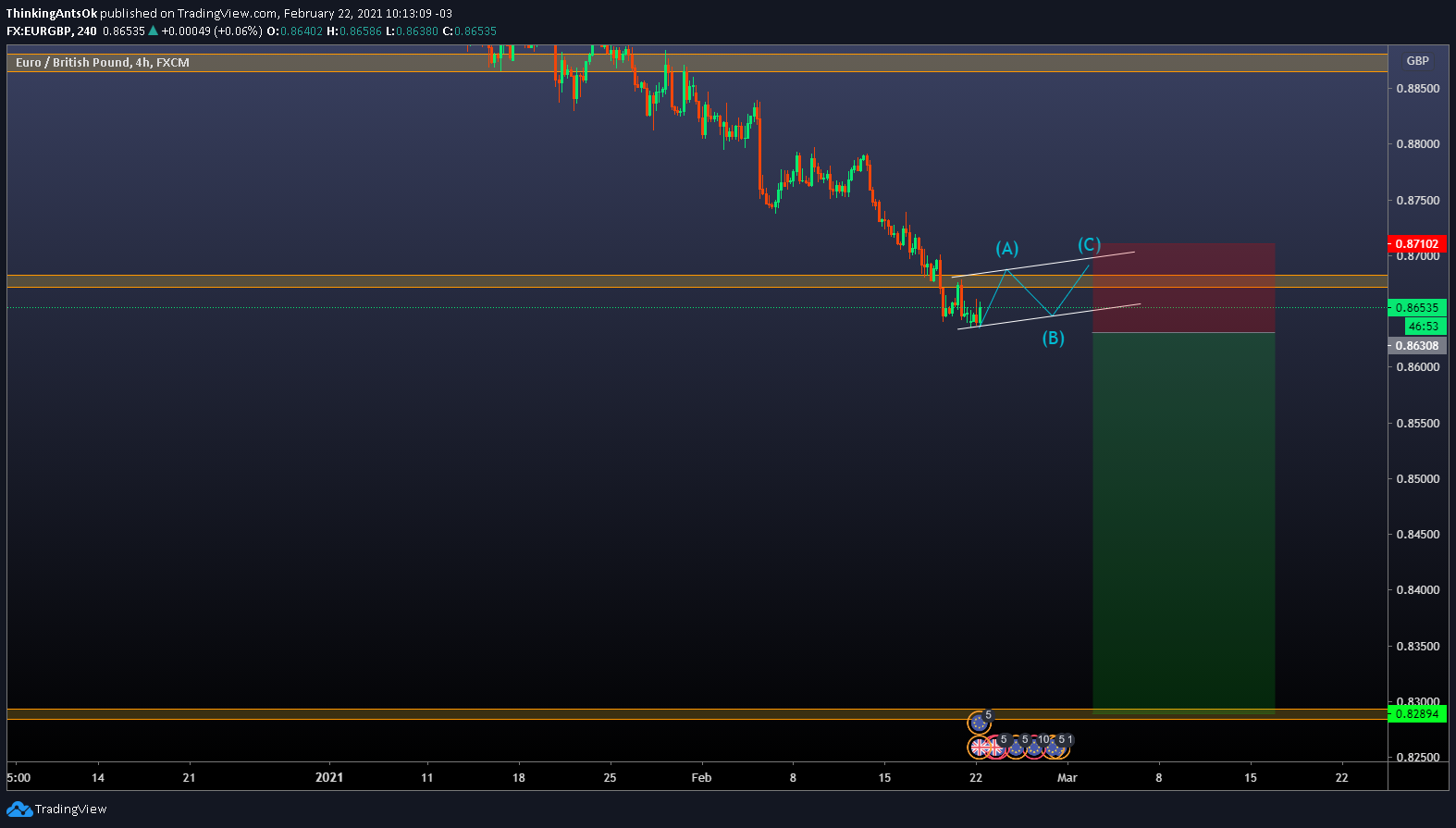Select the green profit target zone
Viewport: 1456px width, 828px height.
1183,523
